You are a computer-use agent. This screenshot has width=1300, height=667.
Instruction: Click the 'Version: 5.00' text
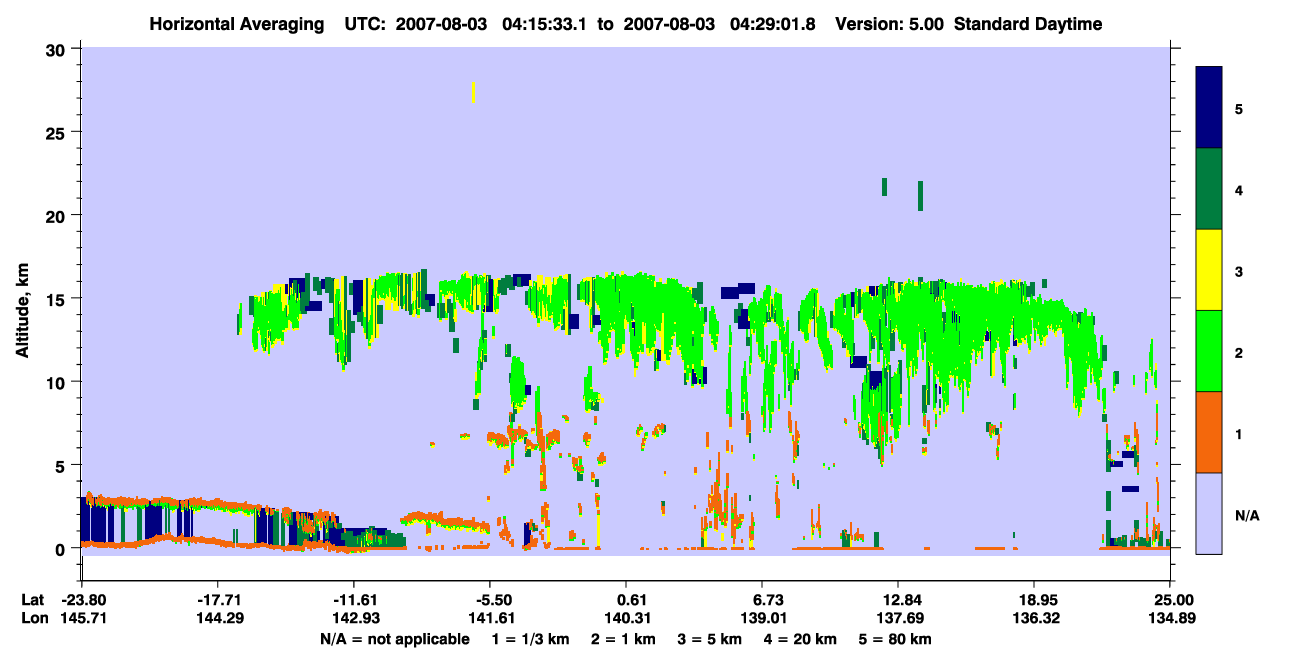[x=890, y=24]
